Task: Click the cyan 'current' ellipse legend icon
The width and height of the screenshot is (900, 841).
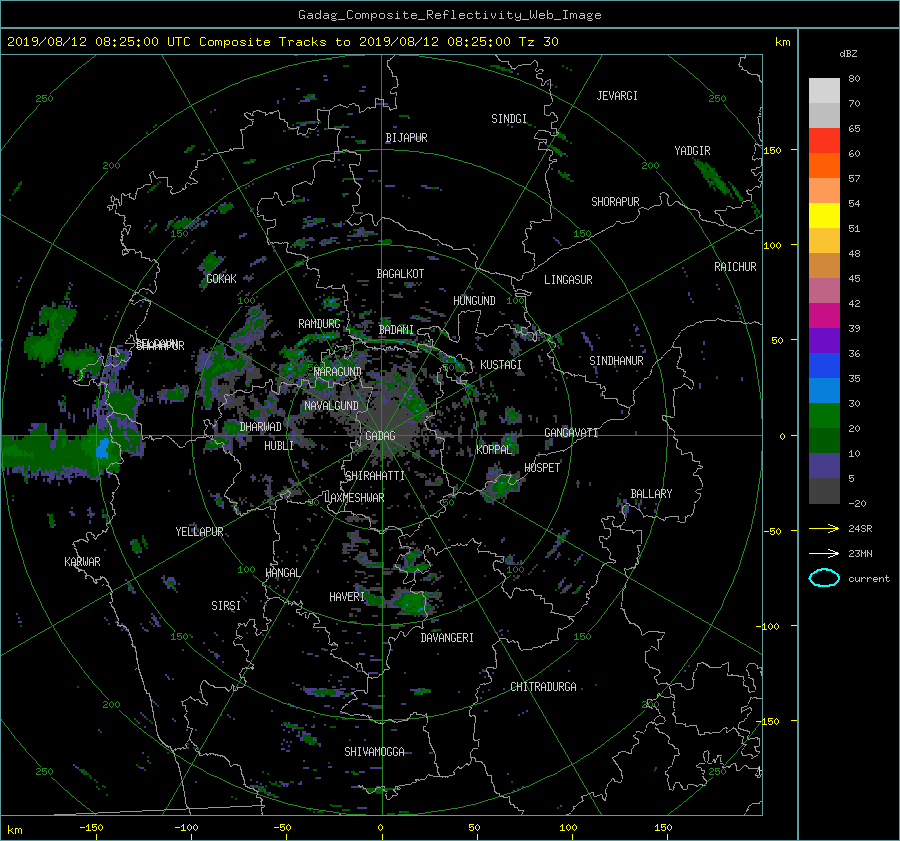Action: [824, 578]
